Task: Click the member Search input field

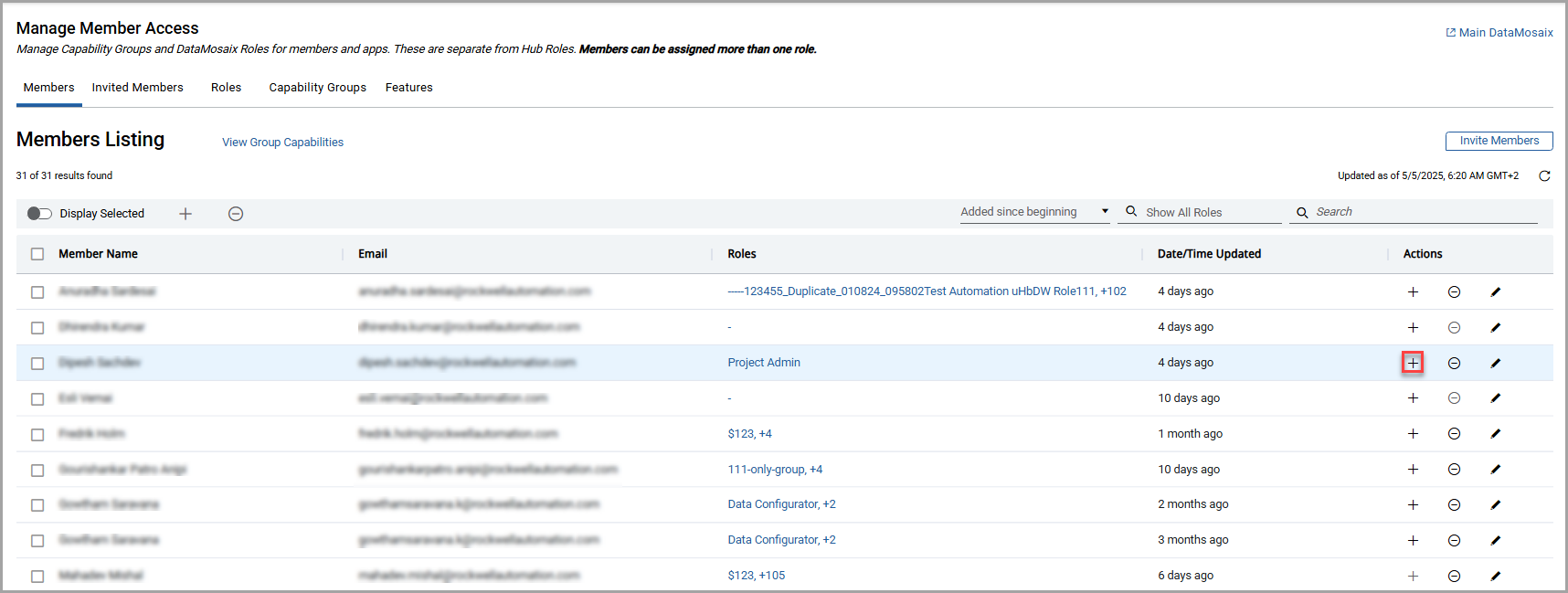Action: 1421,212
